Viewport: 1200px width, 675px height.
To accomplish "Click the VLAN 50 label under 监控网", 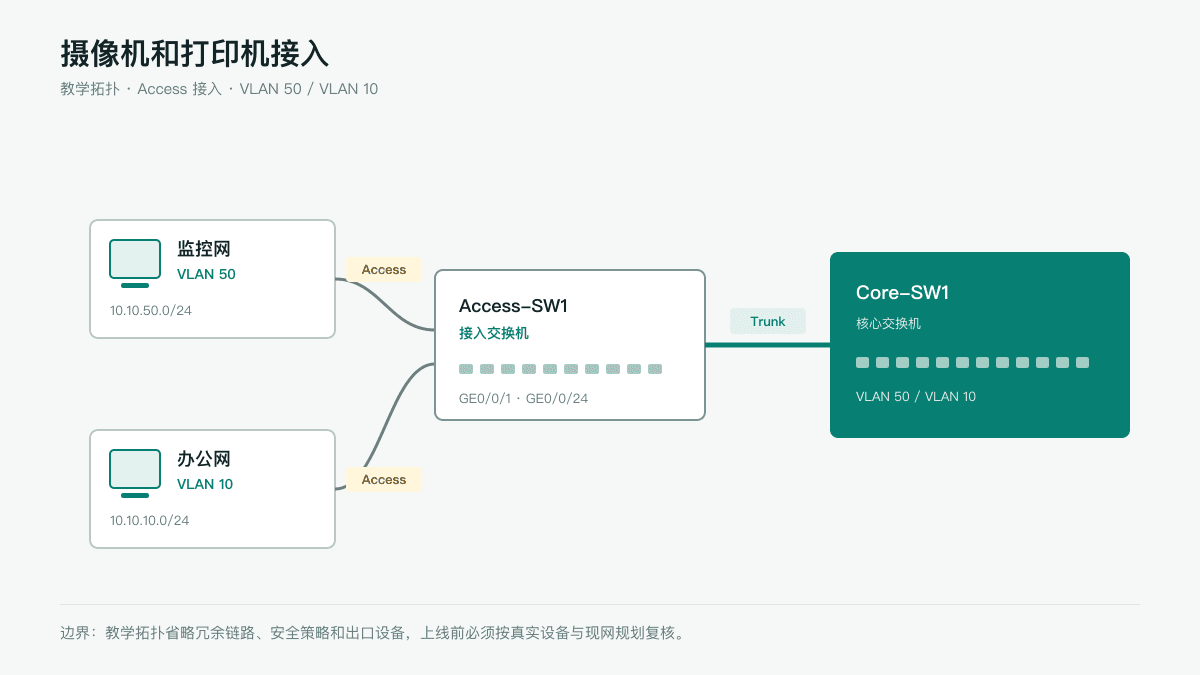I will 206,274.
